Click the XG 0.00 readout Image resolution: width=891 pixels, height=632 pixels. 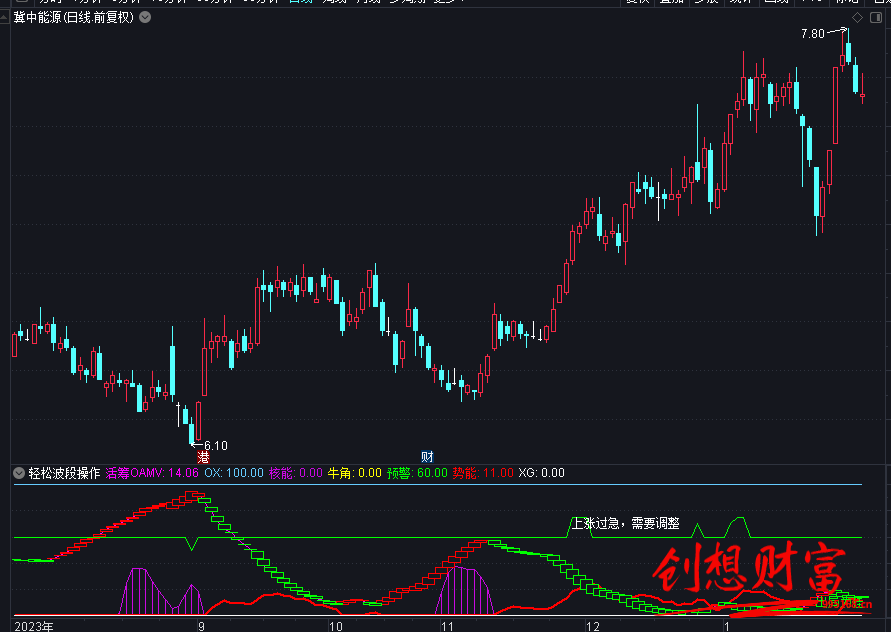point(541,473)
